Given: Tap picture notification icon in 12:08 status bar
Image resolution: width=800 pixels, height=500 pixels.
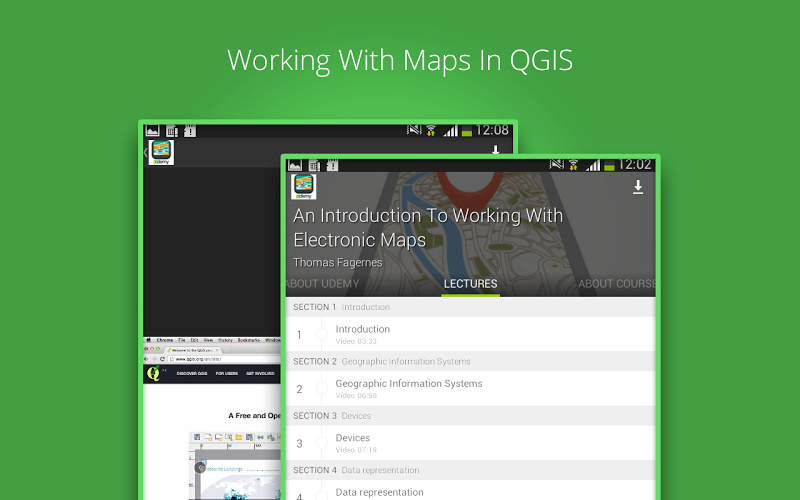Looking at the screenshot, I should 153,131.
